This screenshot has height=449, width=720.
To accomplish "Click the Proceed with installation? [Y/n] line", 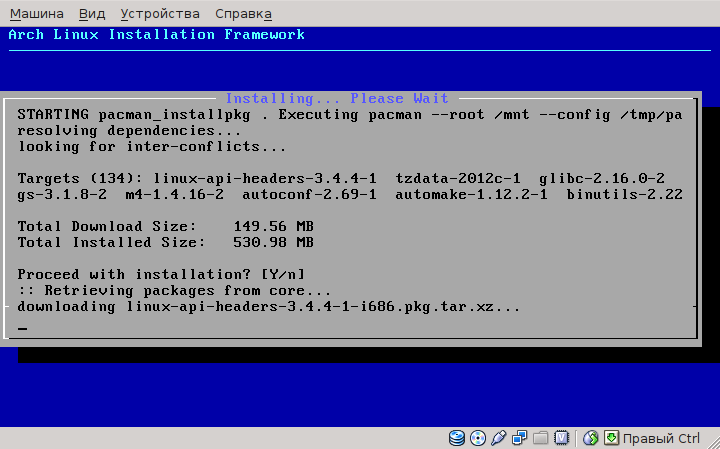I will click(x=161, y=275).
